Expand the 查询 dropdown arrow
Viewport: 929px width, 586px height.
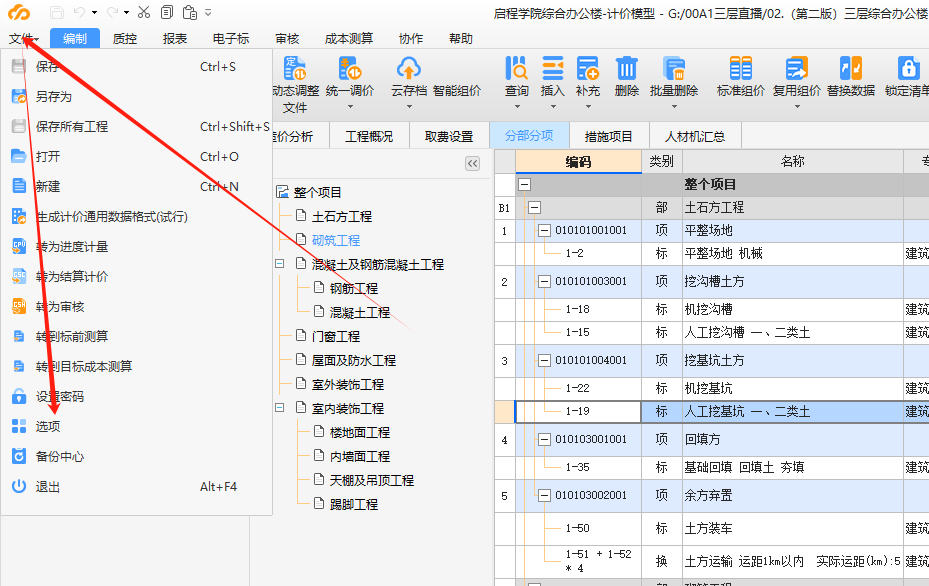(x=517, y=107)
